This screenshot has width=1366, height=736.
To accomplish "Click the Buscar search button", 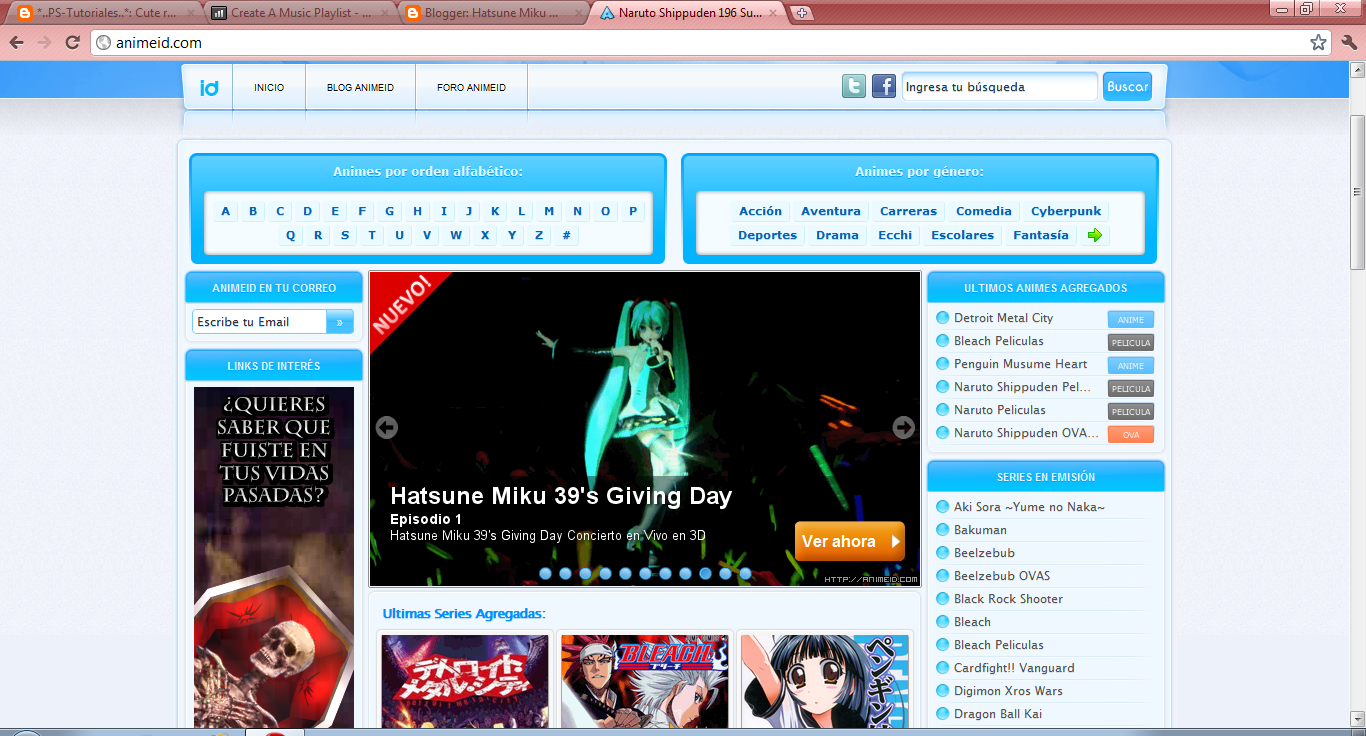I will point(1127,87).
